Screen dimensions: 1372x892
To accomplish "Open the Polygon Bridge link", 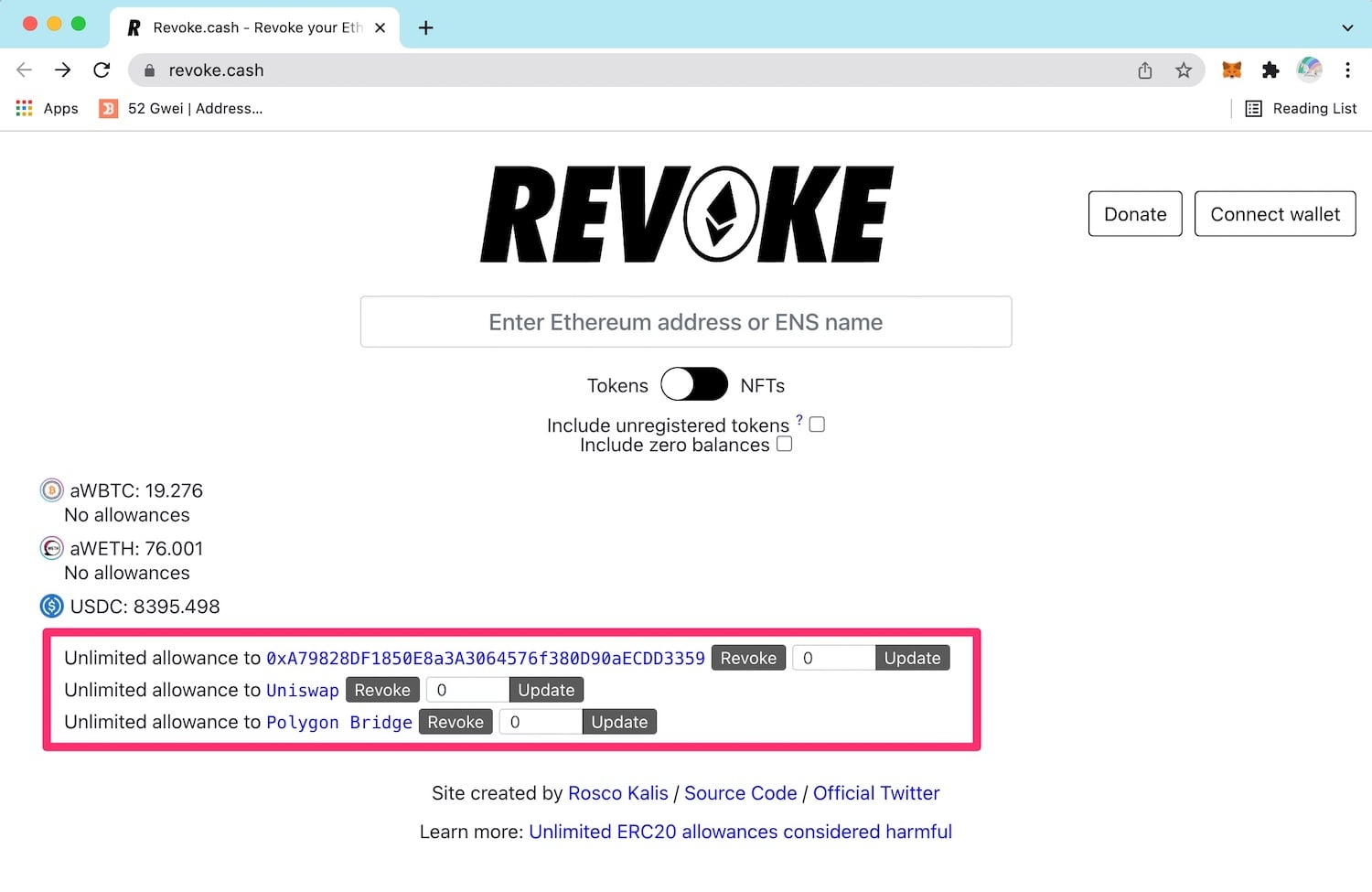I will point(339,722).
